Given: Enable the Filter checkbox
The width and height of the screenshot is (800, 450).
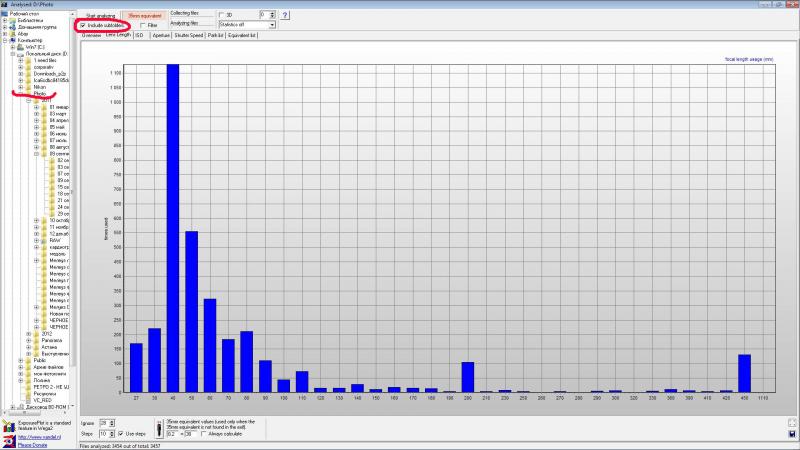Looking at the screenshot, I should pos(143,26).
